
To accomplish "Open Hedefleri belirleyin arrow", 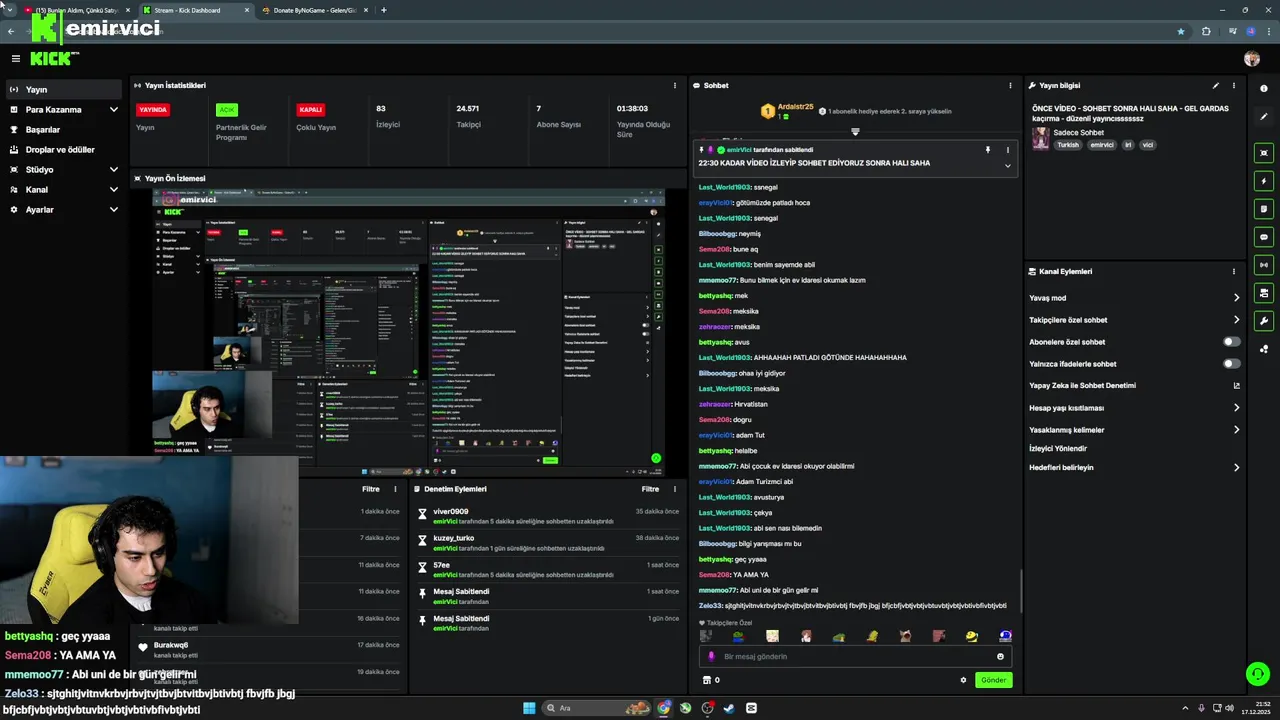I will [1236, 468].
